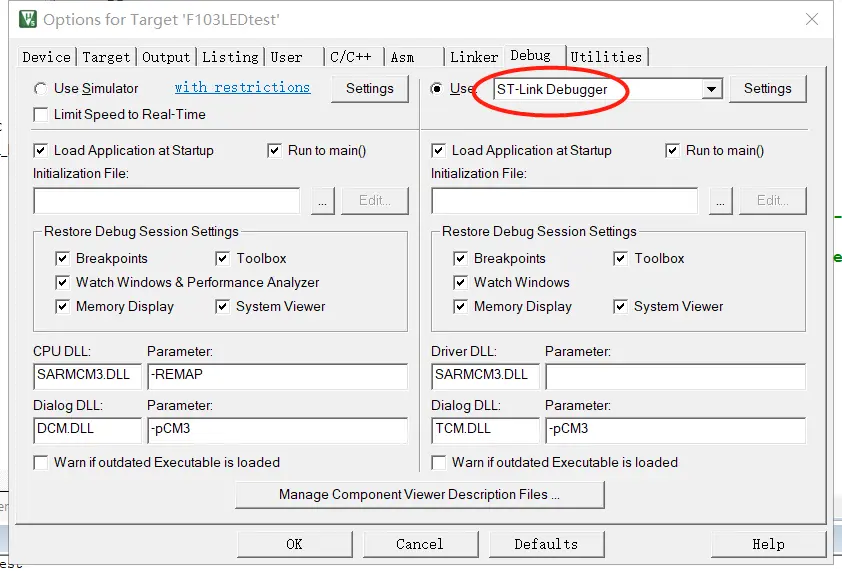The width and height of the screenshot is (842, 573).
Task: Click the simulator-side Edit... button
Action: click(375, 201)
